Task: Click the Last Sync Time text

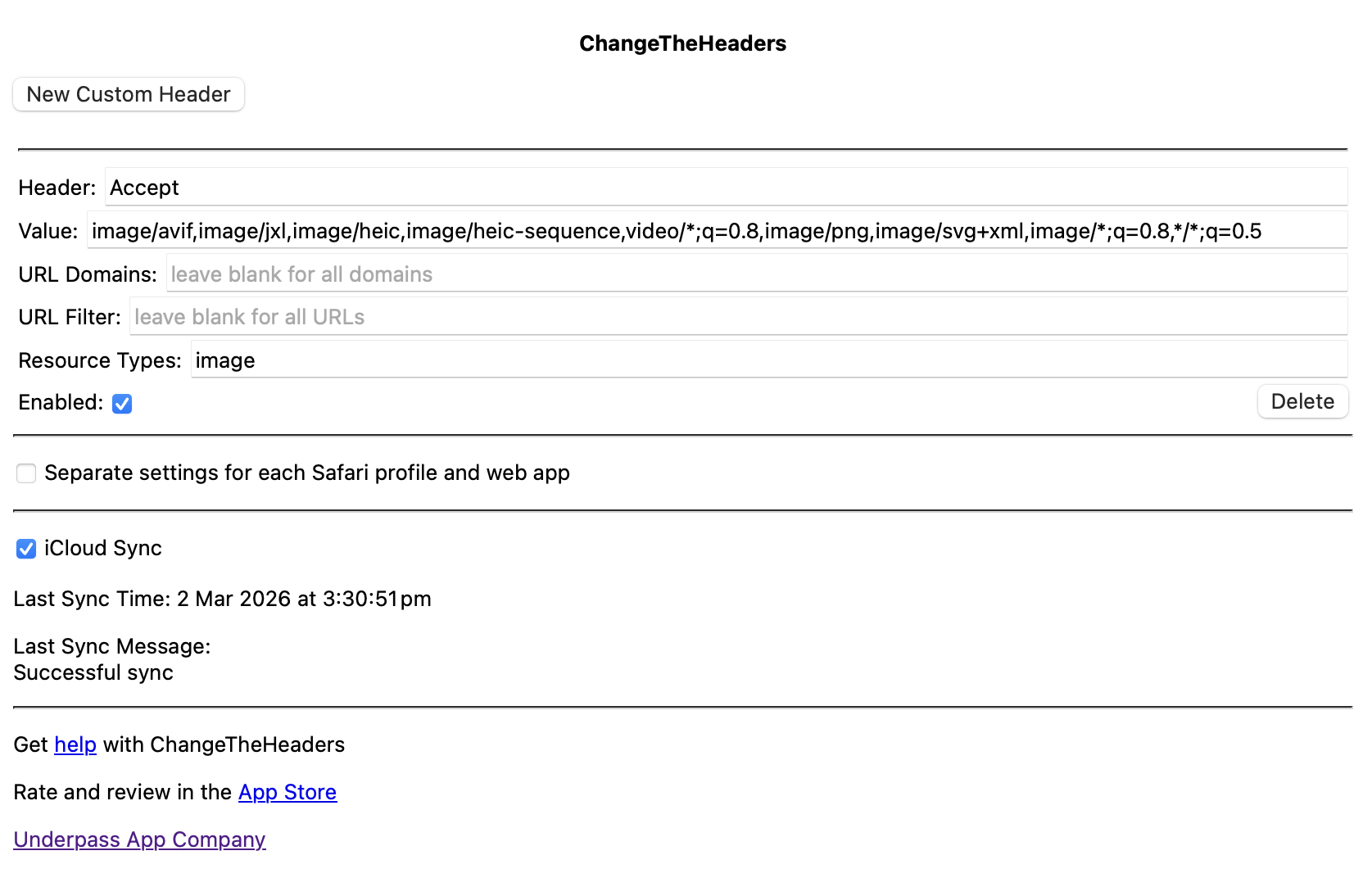Action: (222, 599)
